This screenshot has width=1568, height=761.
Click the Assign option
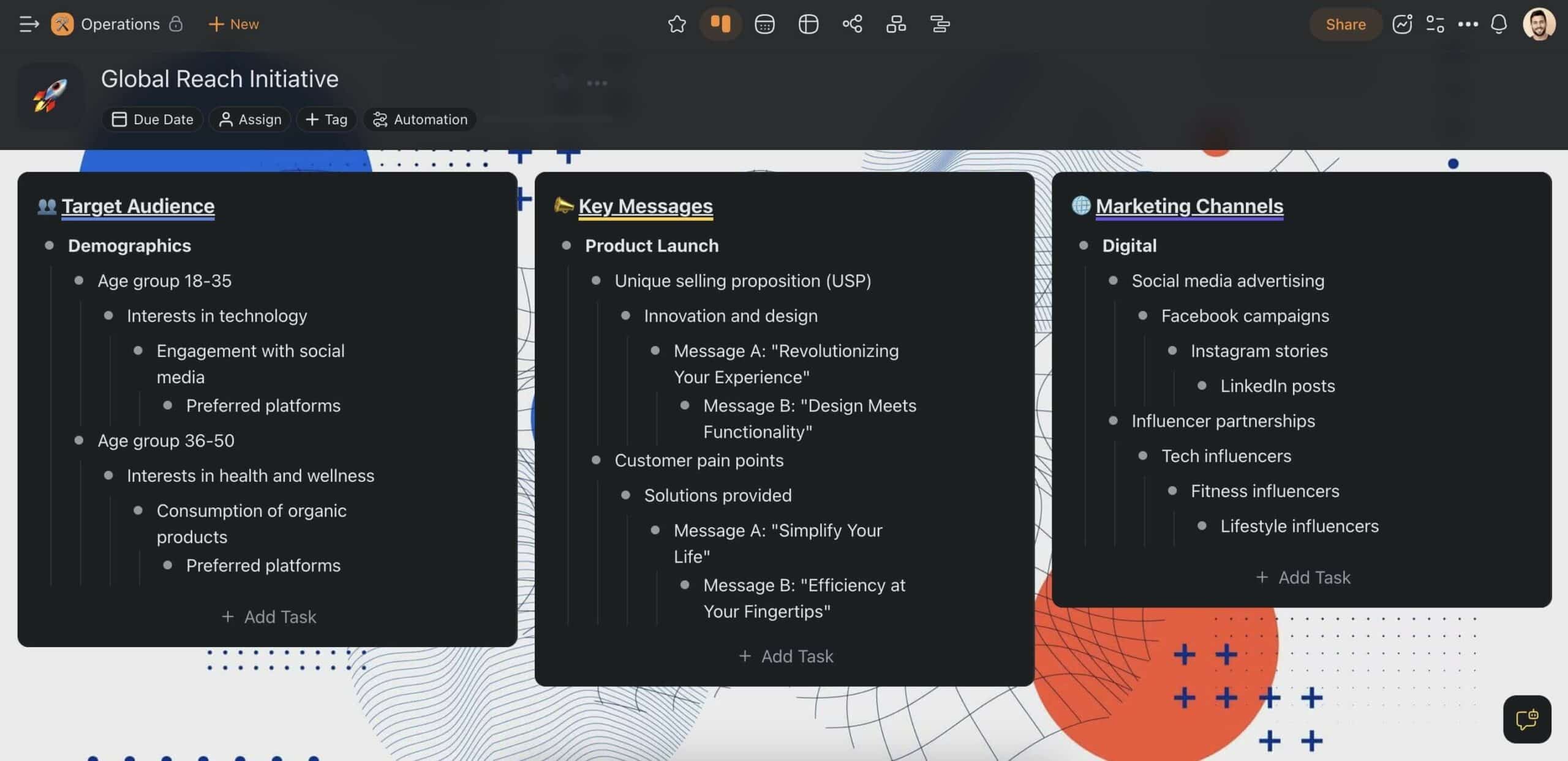click(x=250, y=119)
